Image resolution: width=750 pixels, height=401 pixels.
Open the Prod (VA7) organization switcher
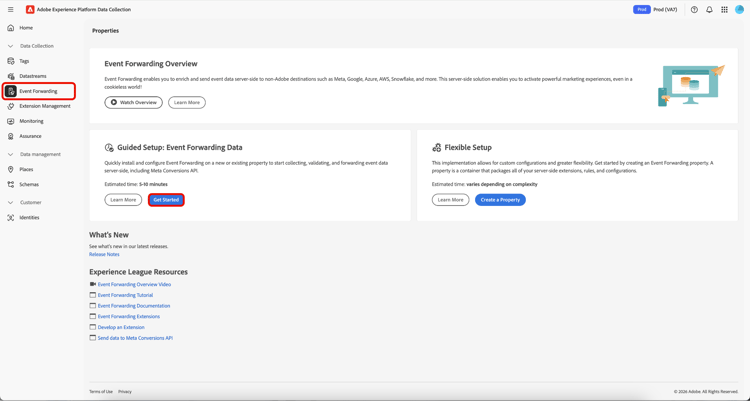(x=664, y=10)
